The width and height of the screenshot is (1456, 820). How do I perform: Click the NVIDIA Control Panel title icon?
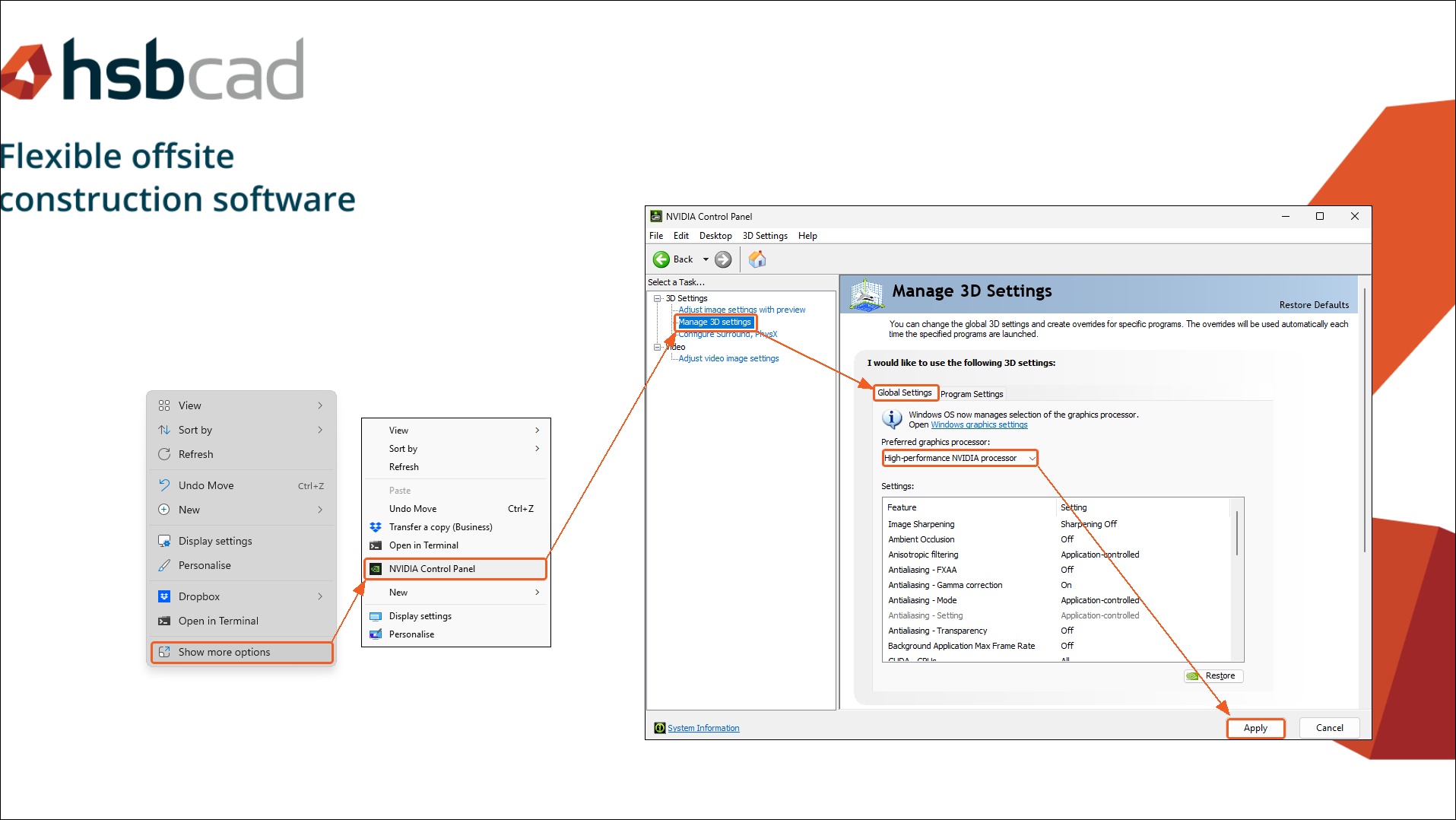click(x=656, y=216)
